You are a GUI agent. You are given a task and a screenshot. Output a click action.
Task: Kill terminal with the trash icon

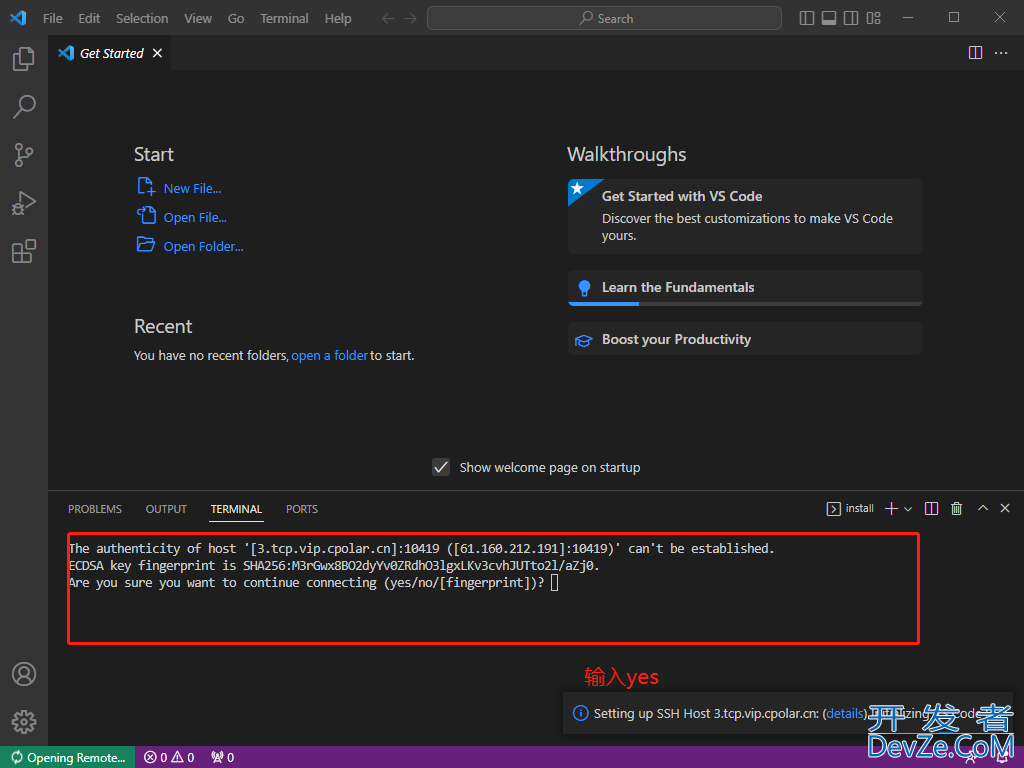click(956, 509)
